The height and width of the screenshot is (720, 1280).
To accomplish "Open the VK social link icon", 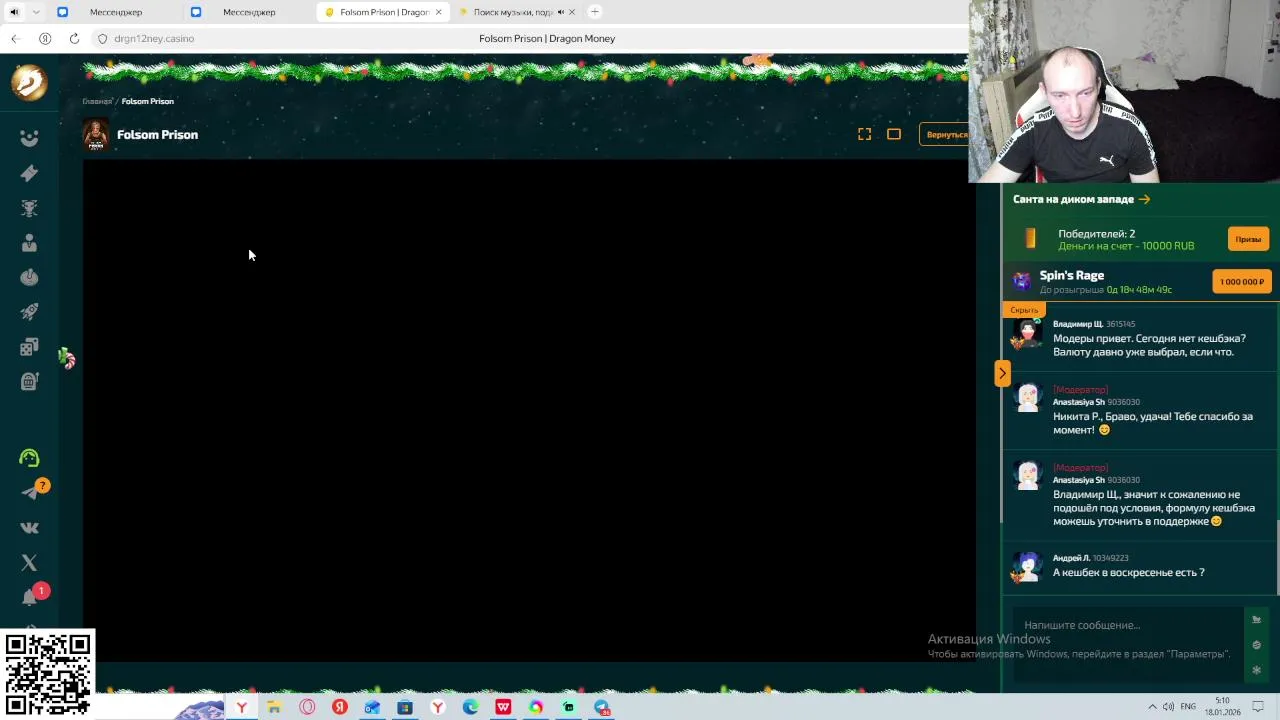I will pyautogui.click(x=29, y=528).
